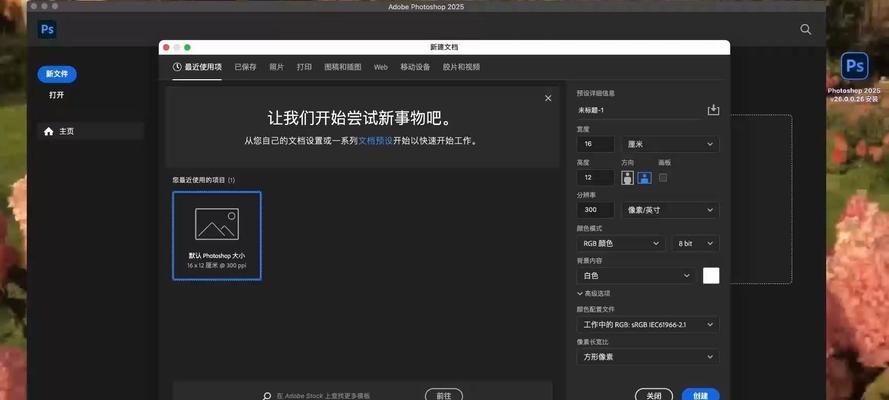Click the 前往 button
This screenshot has width=889, height=400.
[x=444, y=395]
